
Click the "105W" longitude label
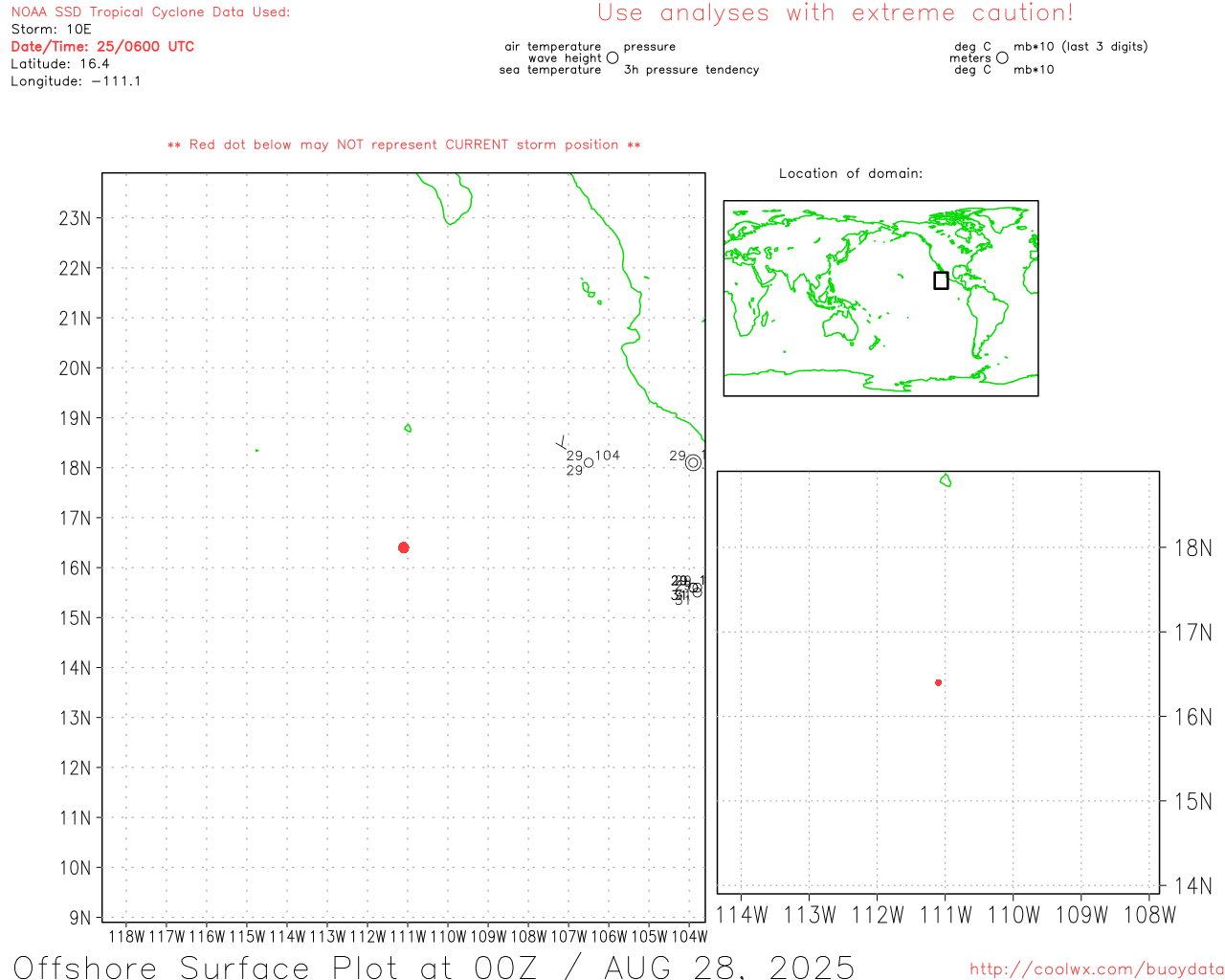(x=649, y=936)
